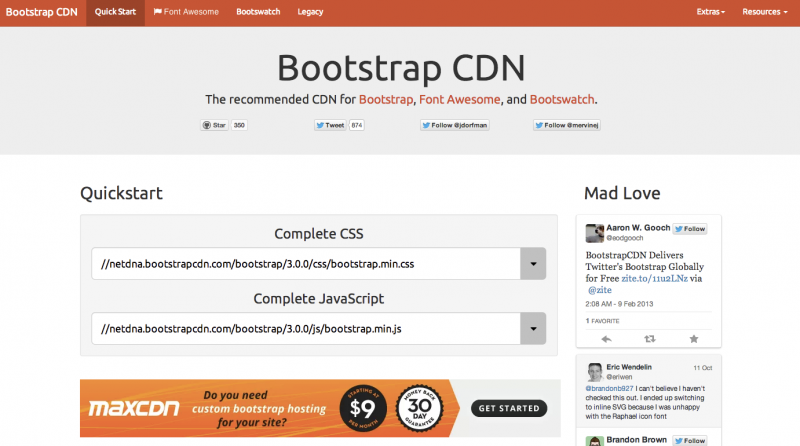Screen dimensions: 800x446
Task: View the 1 Favorite count
Action: (603, 321)
